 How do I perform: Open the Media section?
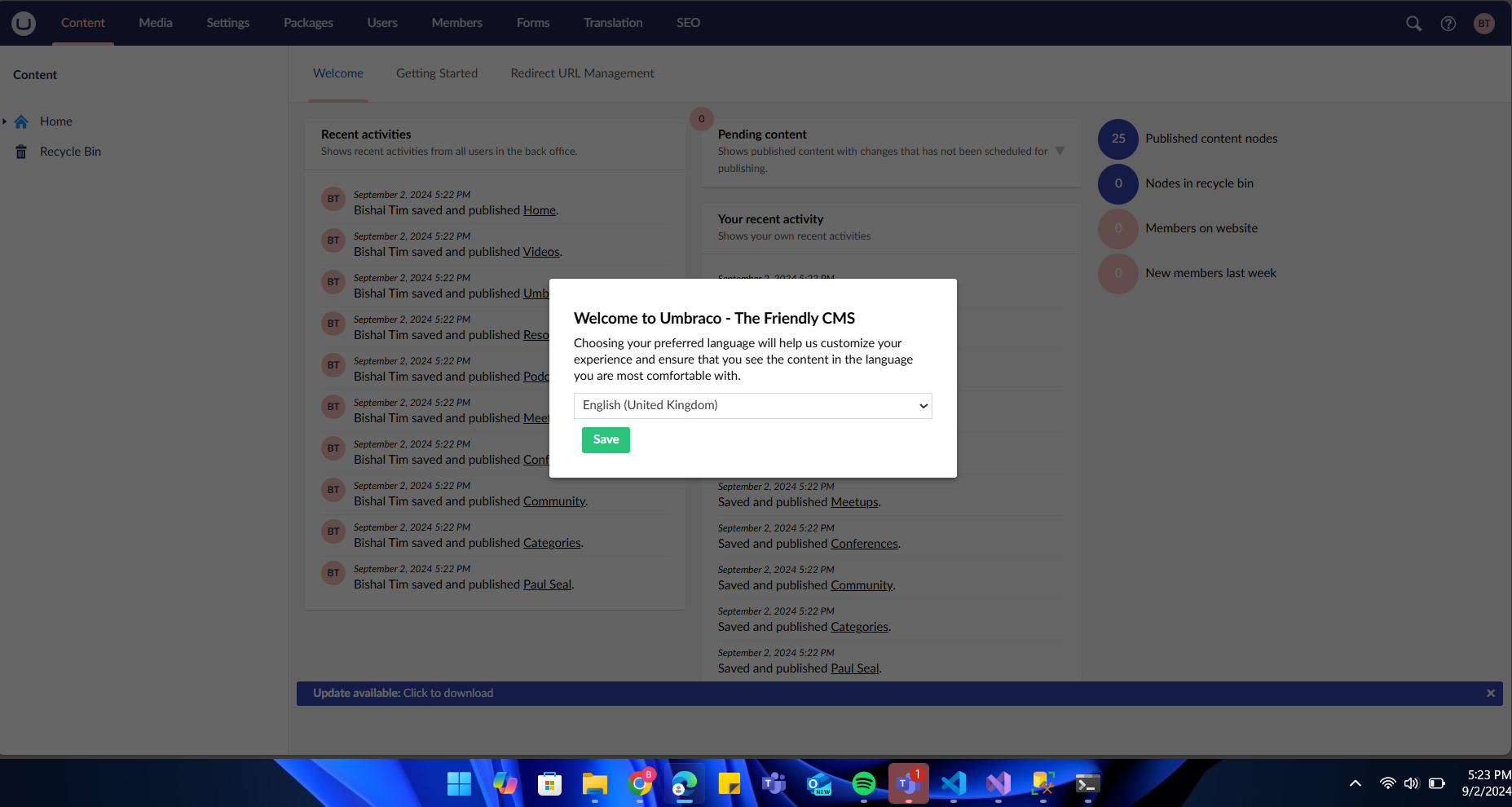(156, 23)
